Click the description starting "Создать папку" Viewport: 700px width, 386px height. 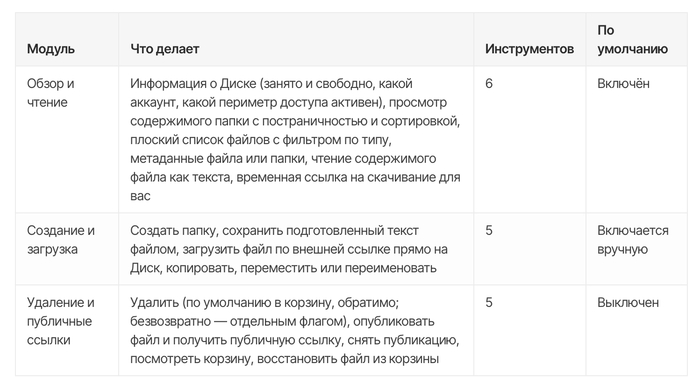point(289,249)
